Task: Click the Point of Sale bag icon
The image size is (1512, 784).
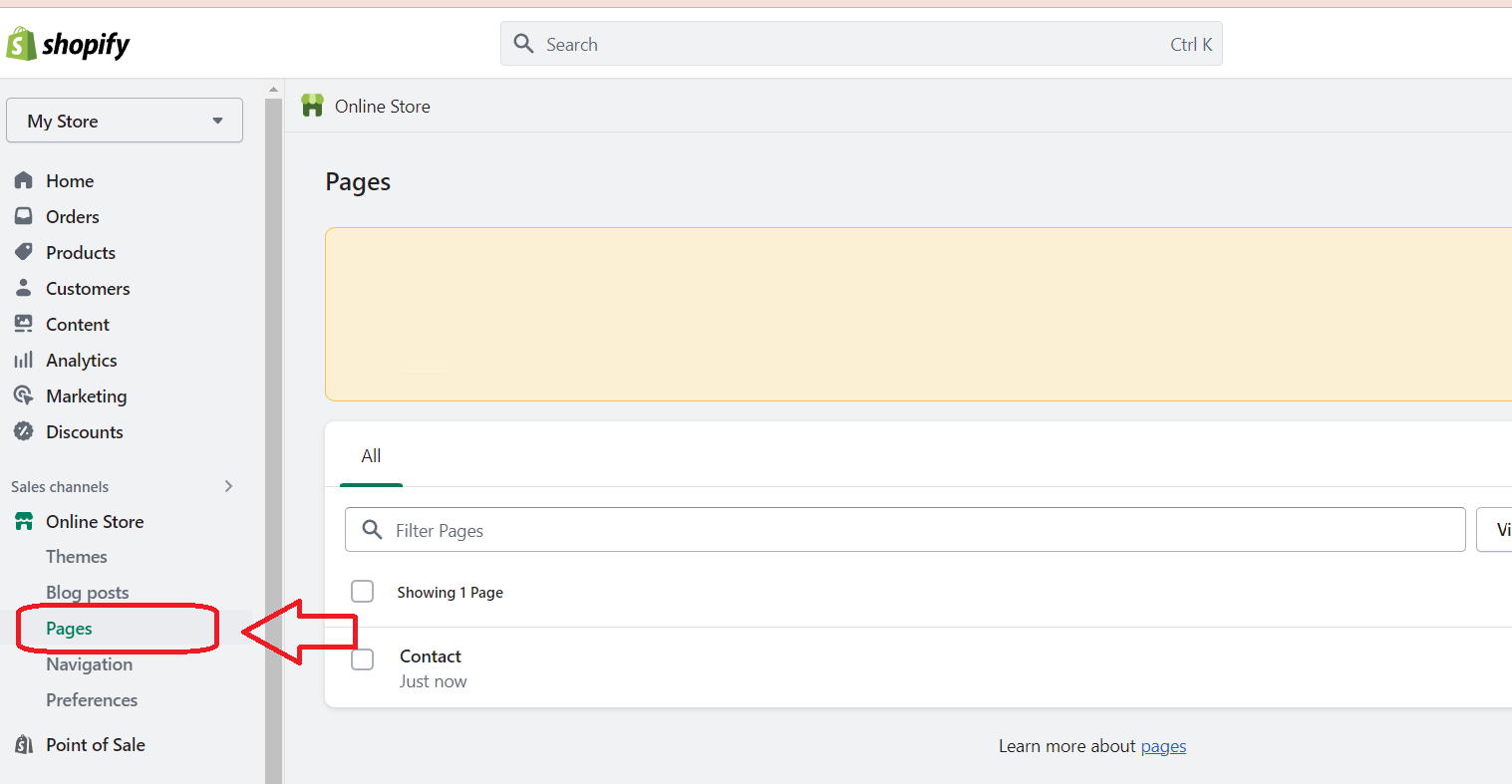Action: tap(24, 744)
